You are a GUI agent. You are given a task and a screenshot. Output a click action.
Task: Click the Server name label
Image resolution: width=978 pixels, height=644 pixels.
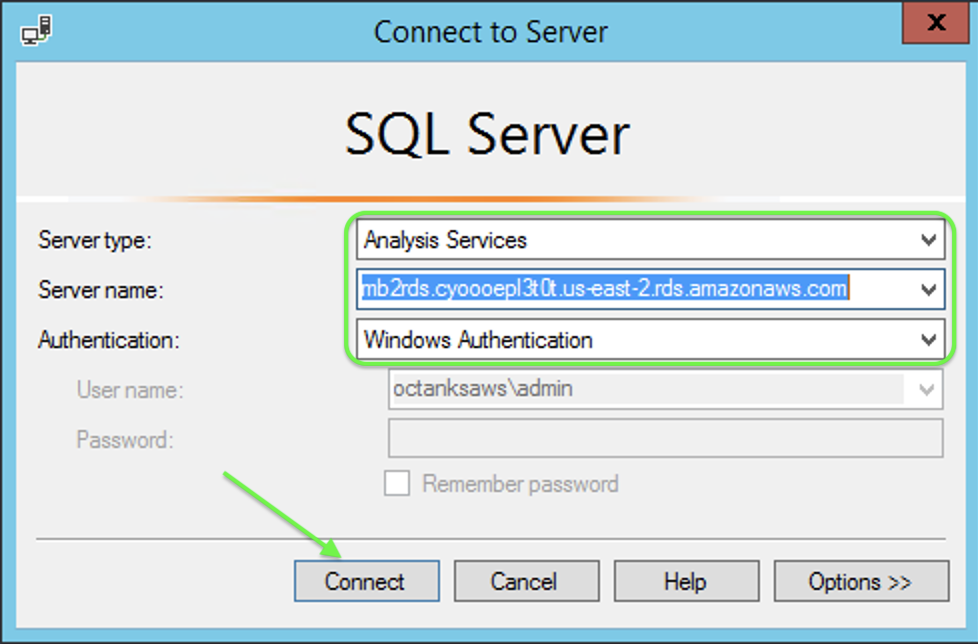click(100, 290)
